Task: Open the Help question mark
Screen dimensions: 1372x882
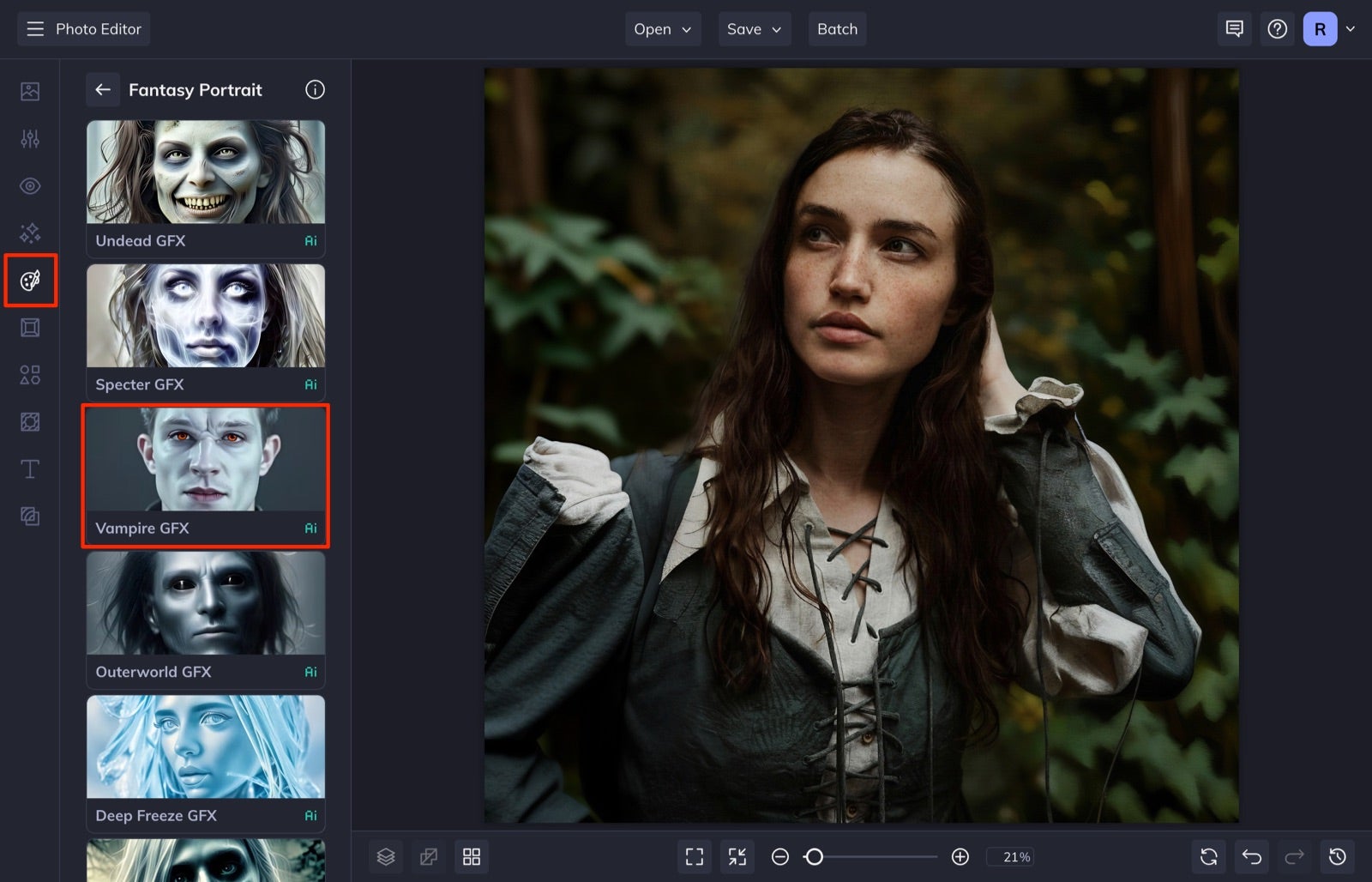Action: [1277, 28]
